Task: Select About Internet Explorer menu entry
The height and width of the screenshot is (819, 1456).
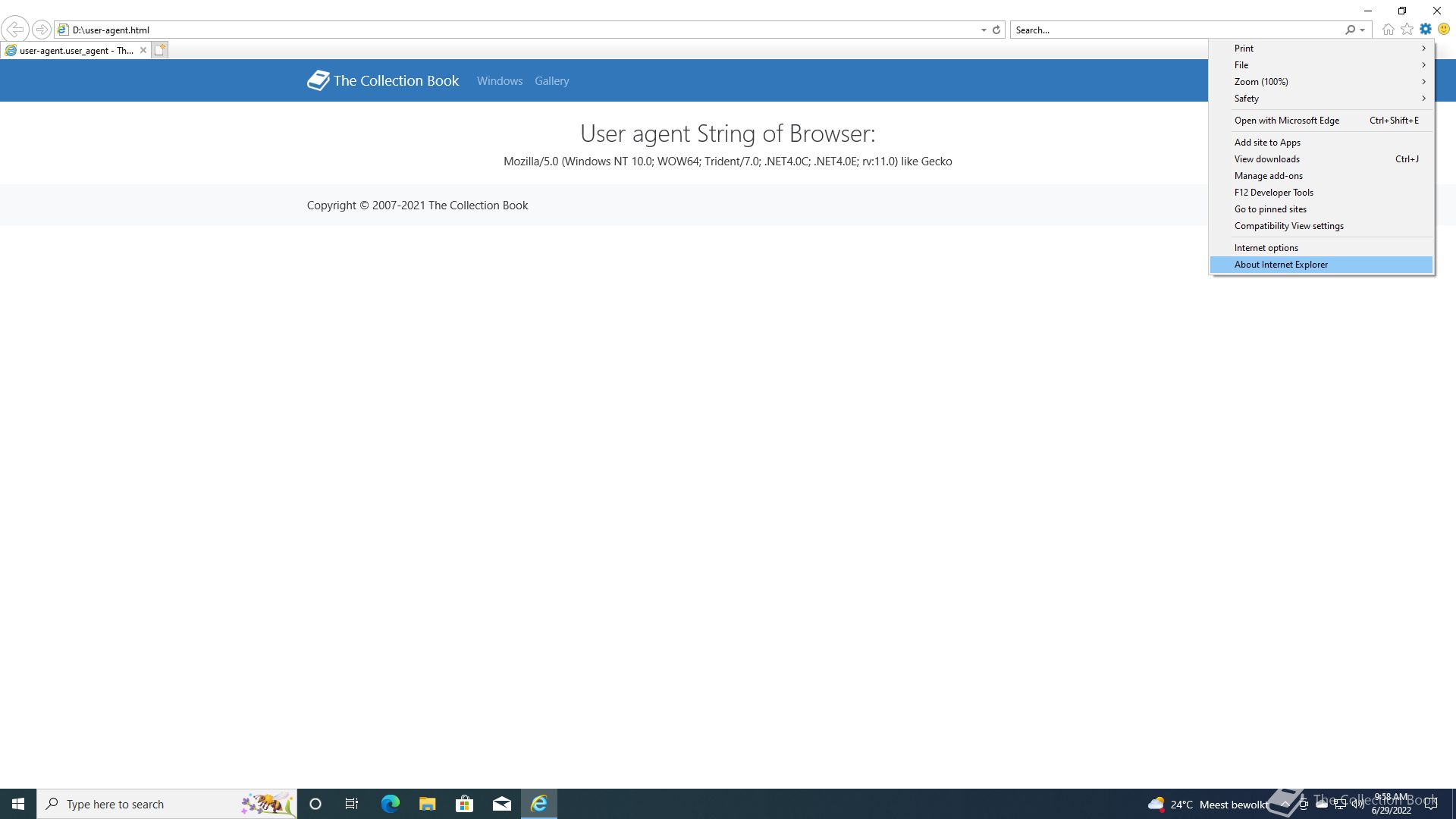Action: pos(1281,265)
